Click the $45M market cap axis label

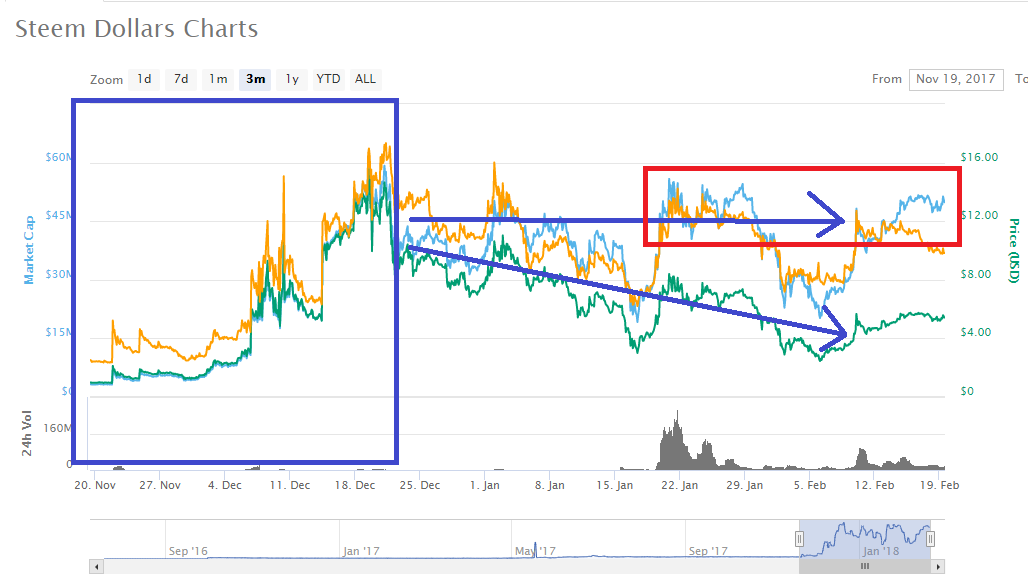click(x=58, y=216)
